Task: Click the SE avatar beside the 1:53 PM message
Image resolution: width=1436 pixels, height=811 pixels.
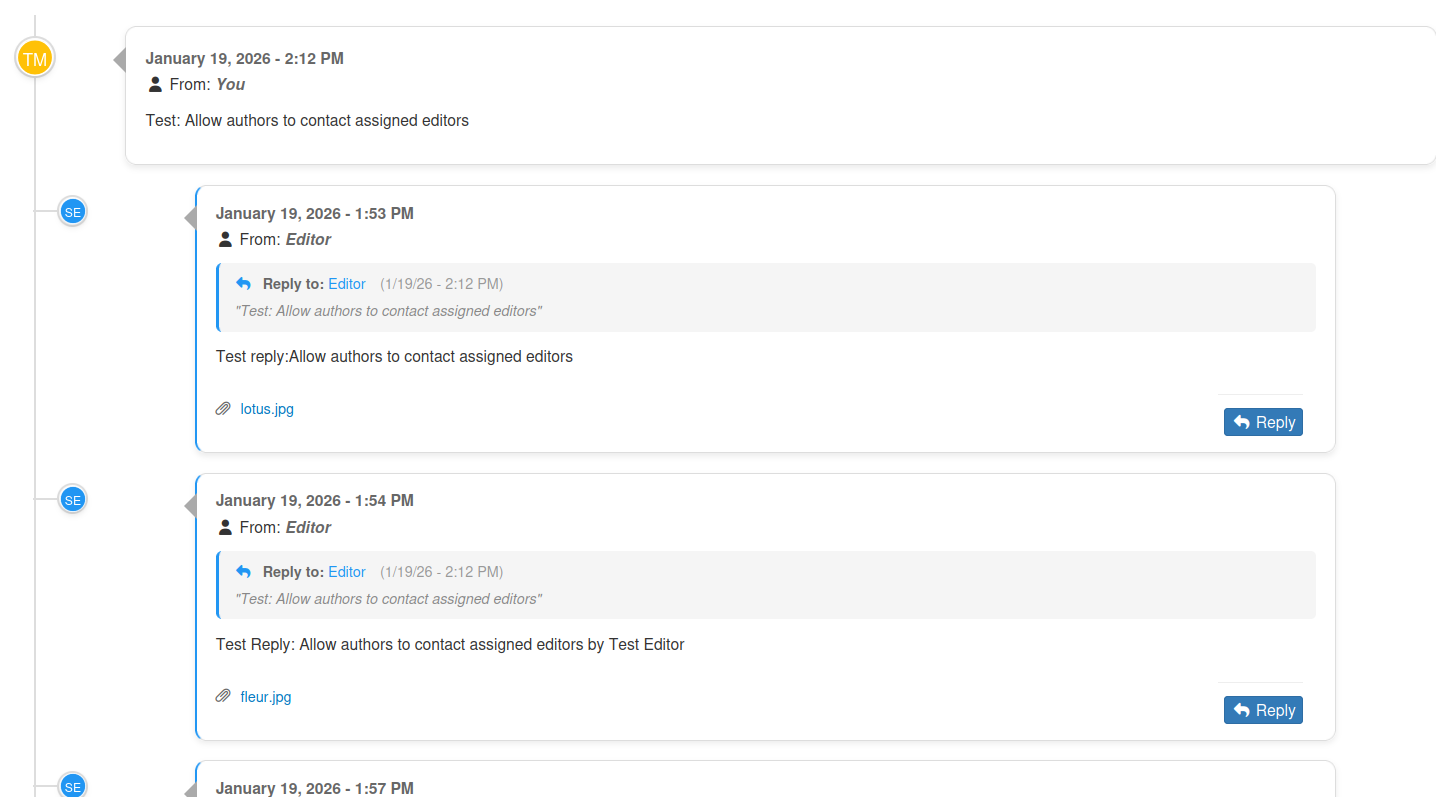Action: (72, 211)
